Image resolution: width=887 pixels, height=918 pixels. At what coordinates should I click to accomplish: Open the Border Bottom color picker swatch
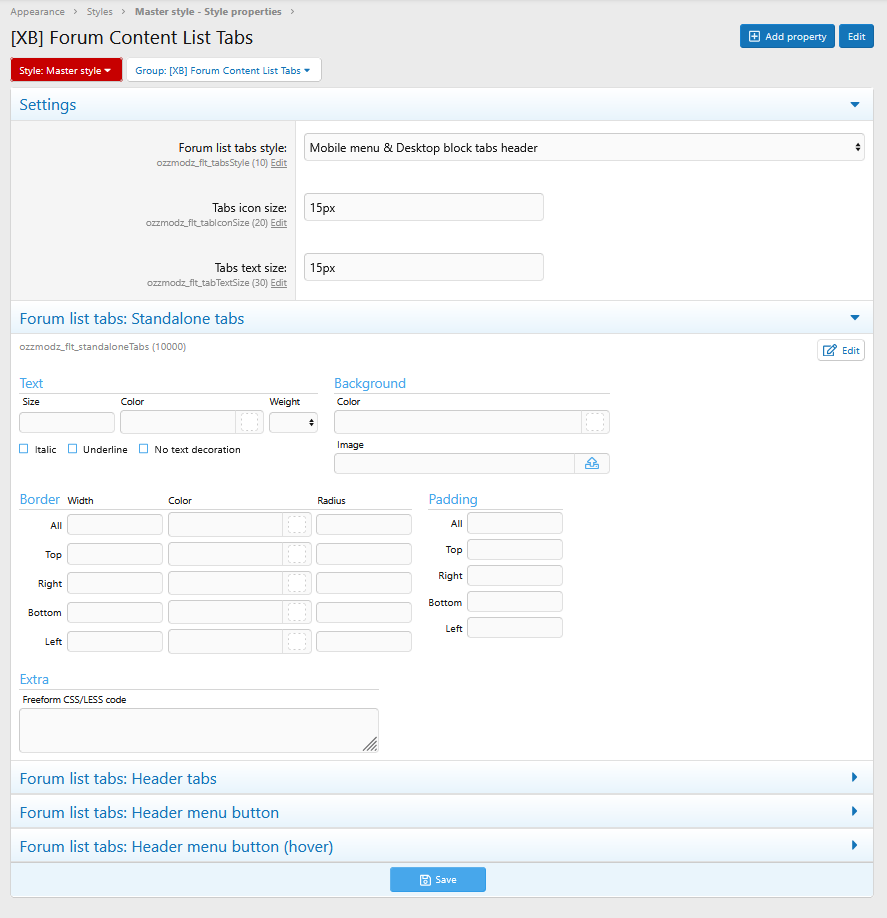pos(297,613)
